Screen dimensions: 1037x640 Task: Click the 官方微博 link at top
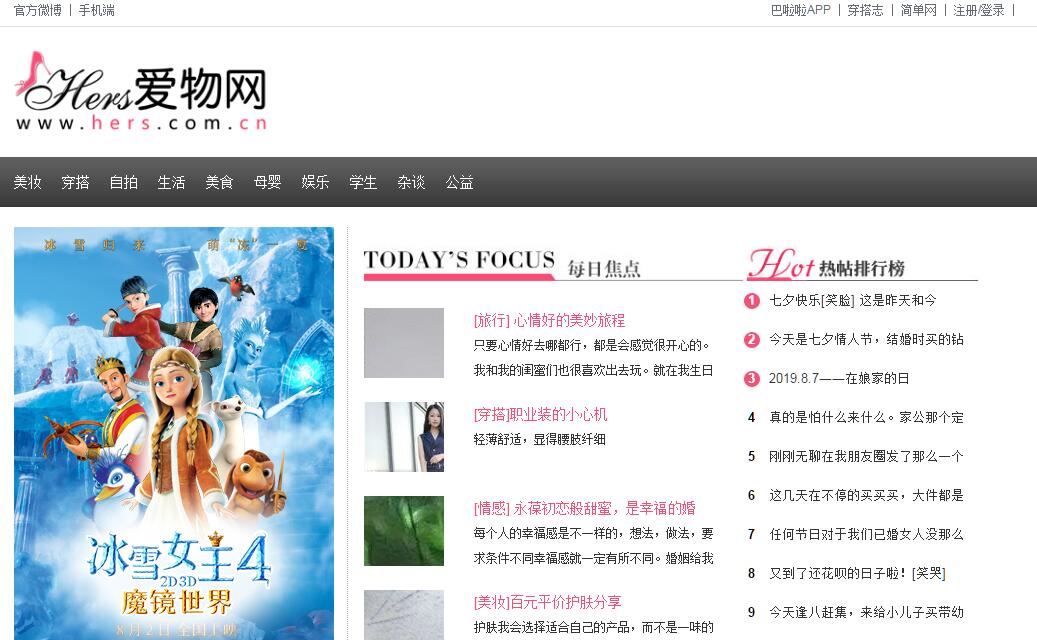coord(38,10)
